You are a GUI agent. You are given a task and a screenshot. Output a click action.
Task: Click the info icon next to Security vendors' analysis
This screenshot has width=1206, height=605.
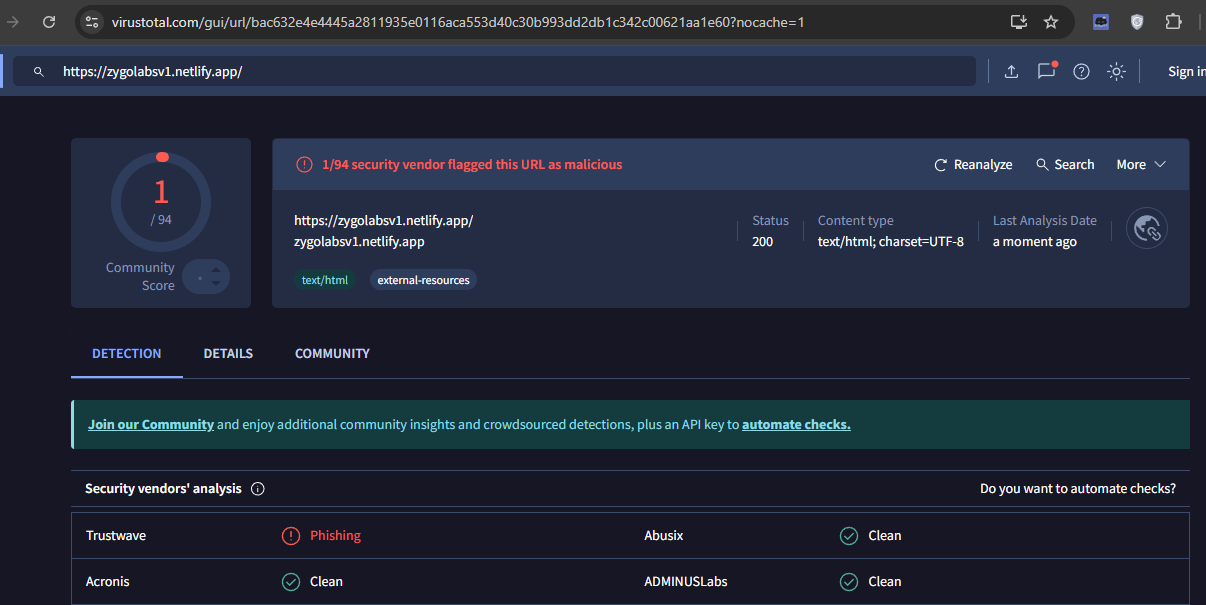(x=258, y=489)
